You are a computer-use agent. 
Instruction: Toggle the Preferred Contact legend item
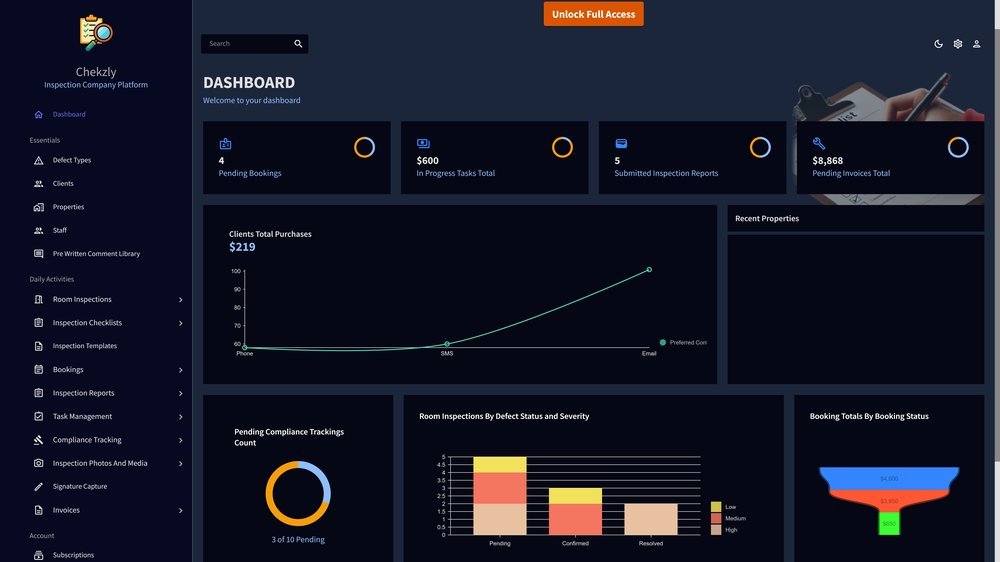pos(682,343)
